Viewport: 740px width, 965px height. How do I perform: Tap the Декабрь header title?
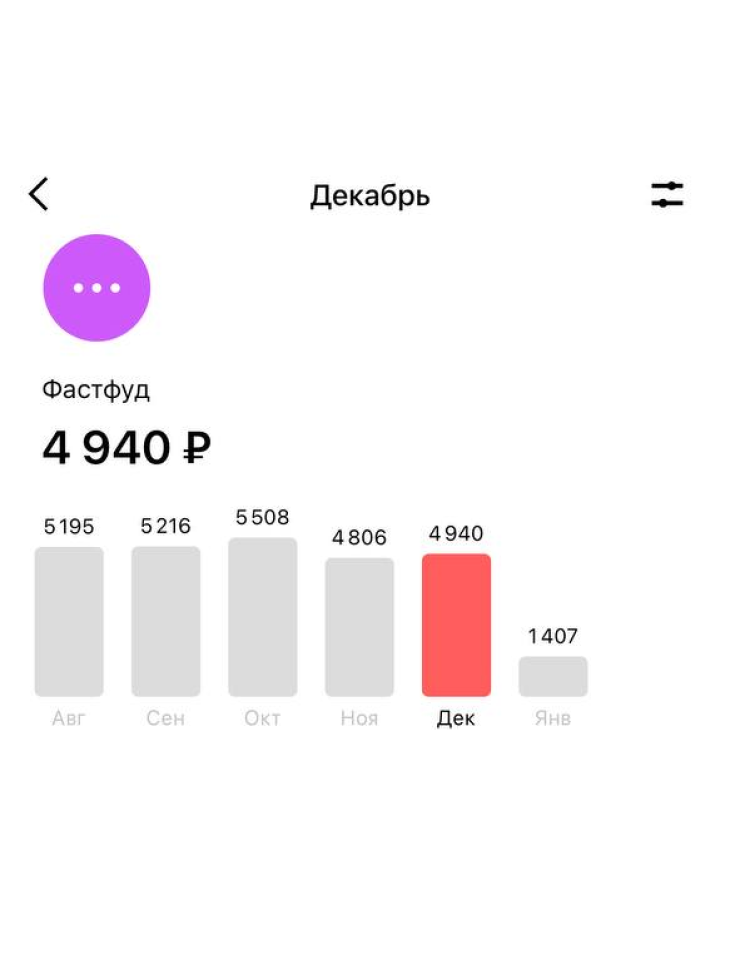pos(369,196)
